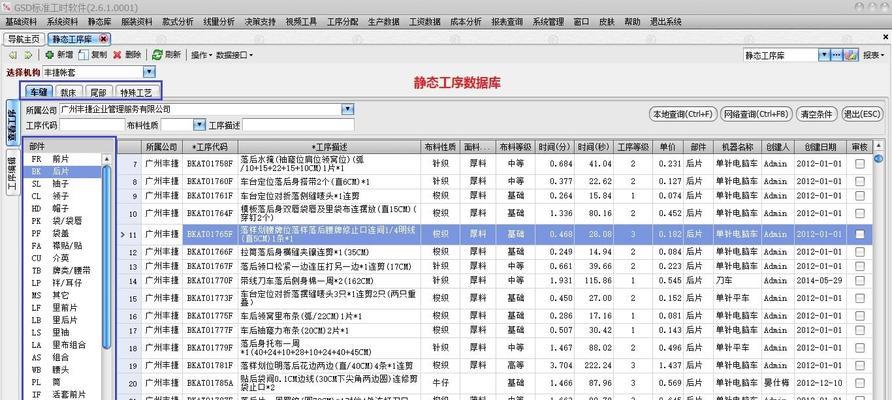
Task: Toggle 审核 checkbox for row BKAT01761F
Action: (x=860, y=196)
